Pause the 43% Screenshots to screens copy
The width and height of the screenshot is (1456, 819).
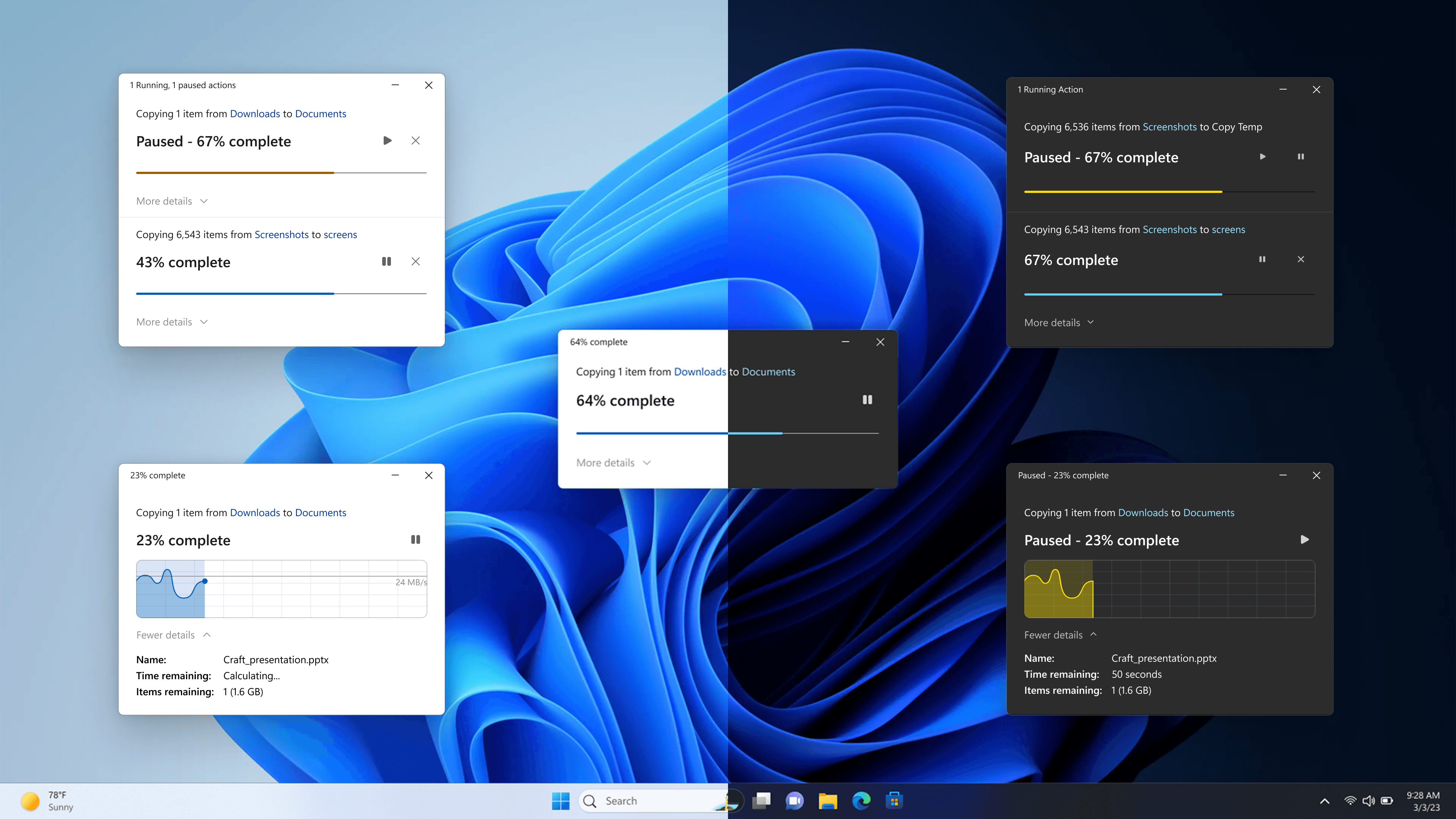pyautogui.click(x=386, y=261)
